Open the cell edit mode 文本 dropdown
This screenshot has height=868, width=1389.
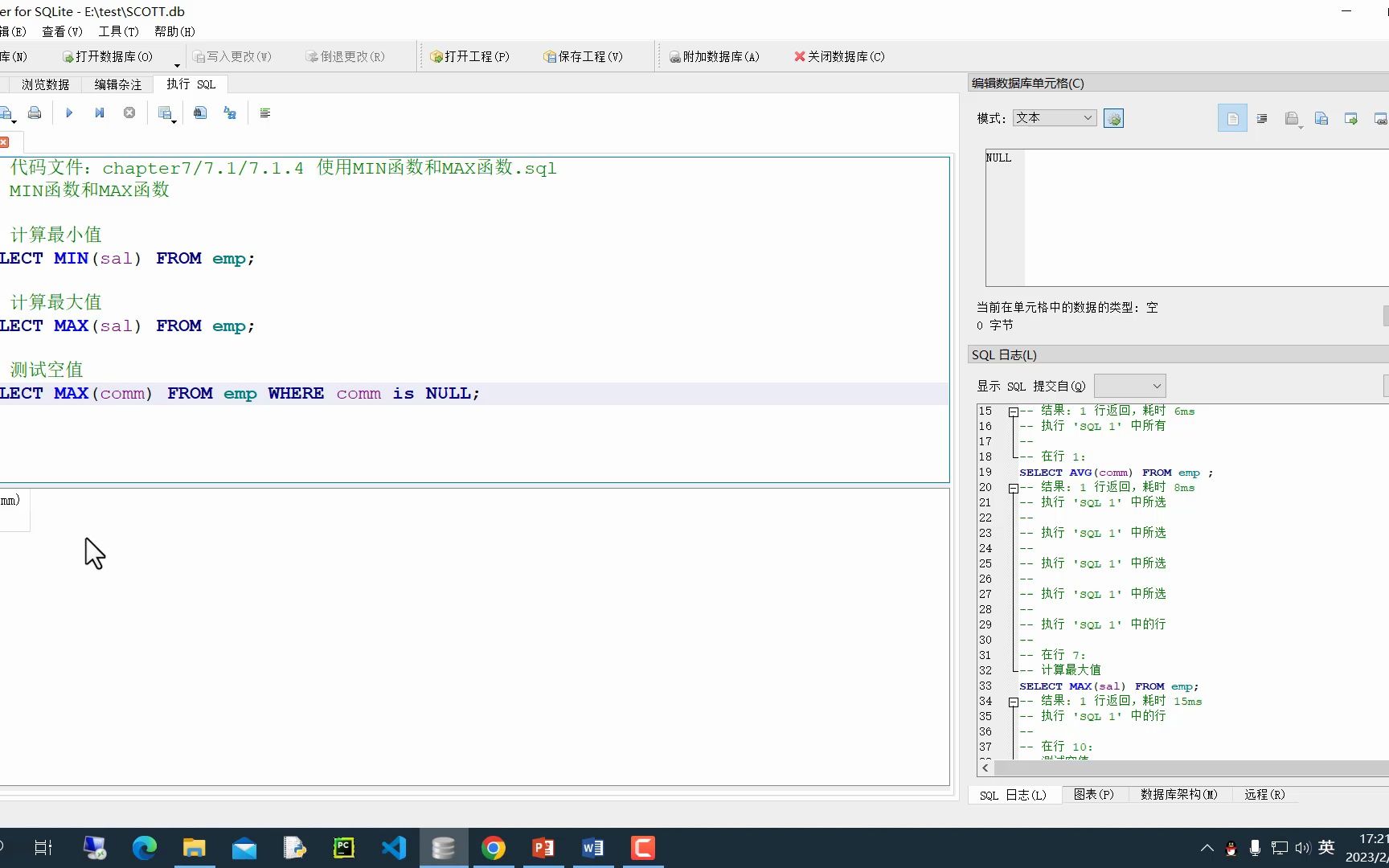click(x=1055, y=118)
